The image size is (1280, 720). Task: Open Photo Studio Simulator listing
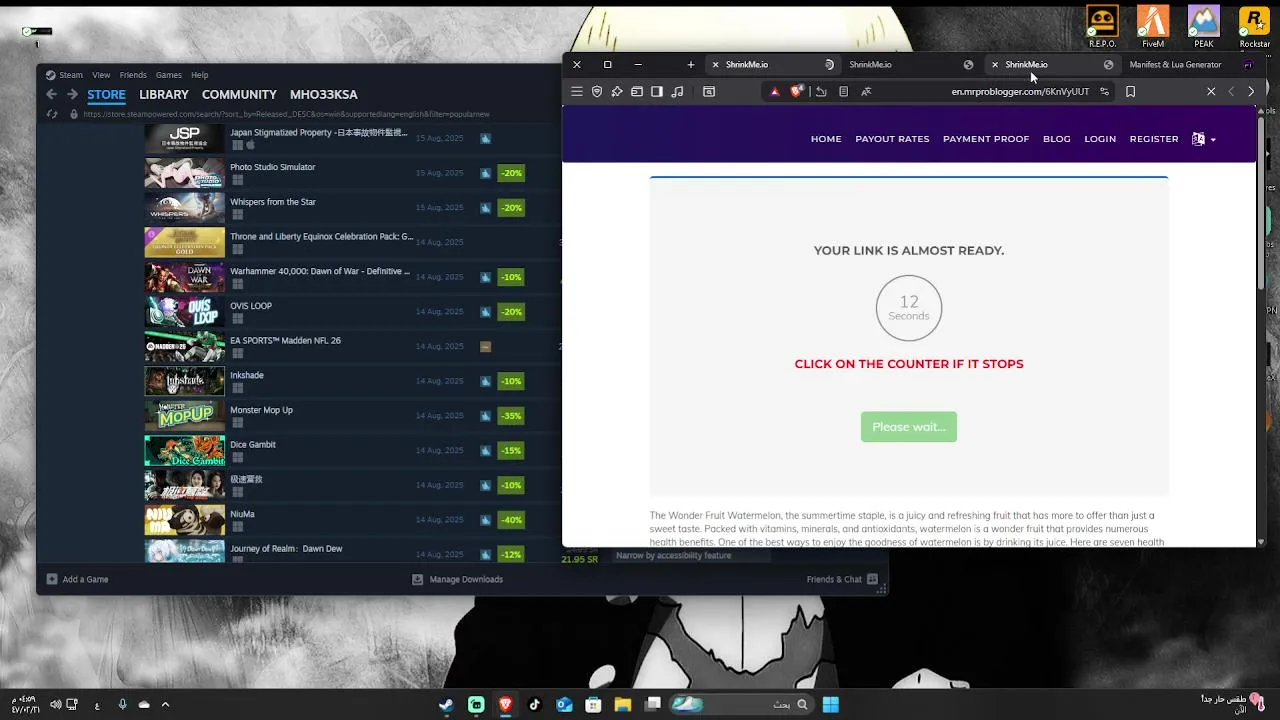pos(272,167)
